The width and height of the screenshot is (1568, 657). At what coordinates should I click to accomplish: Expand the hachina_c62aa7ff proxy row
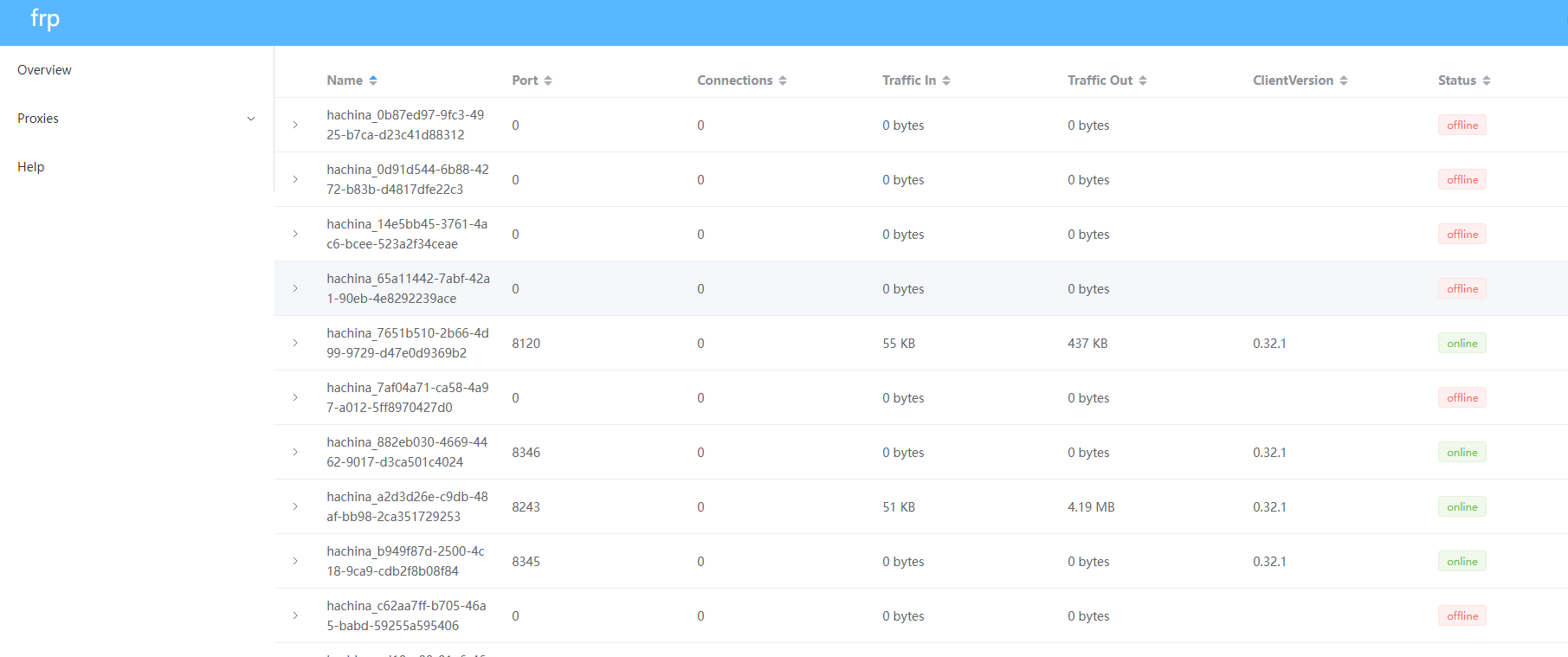pos(295,615)
